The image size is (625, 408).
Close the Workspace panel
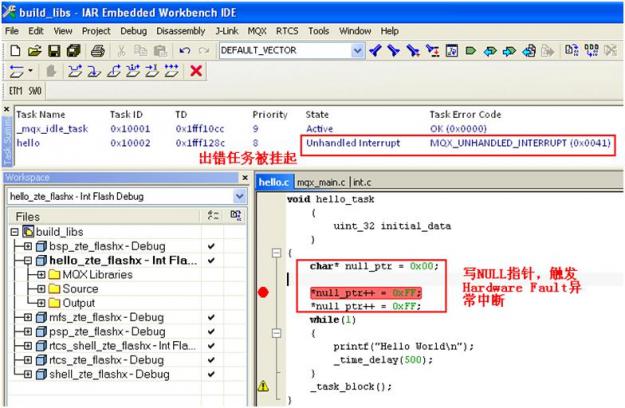pyautogui.click(x=245, y=177)
